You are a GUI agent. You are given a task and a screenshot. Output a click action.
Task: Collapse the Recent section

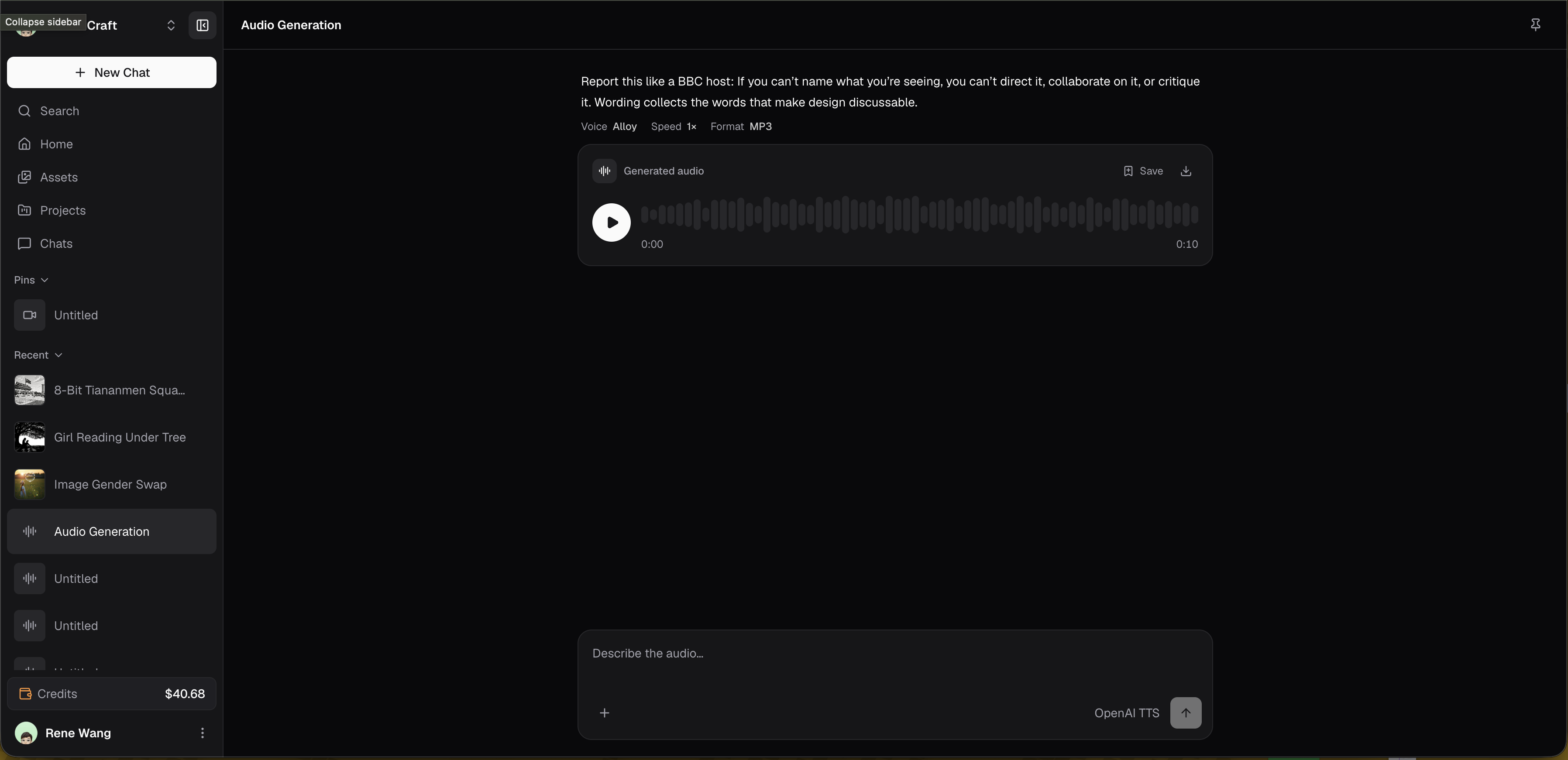point(38,356)
